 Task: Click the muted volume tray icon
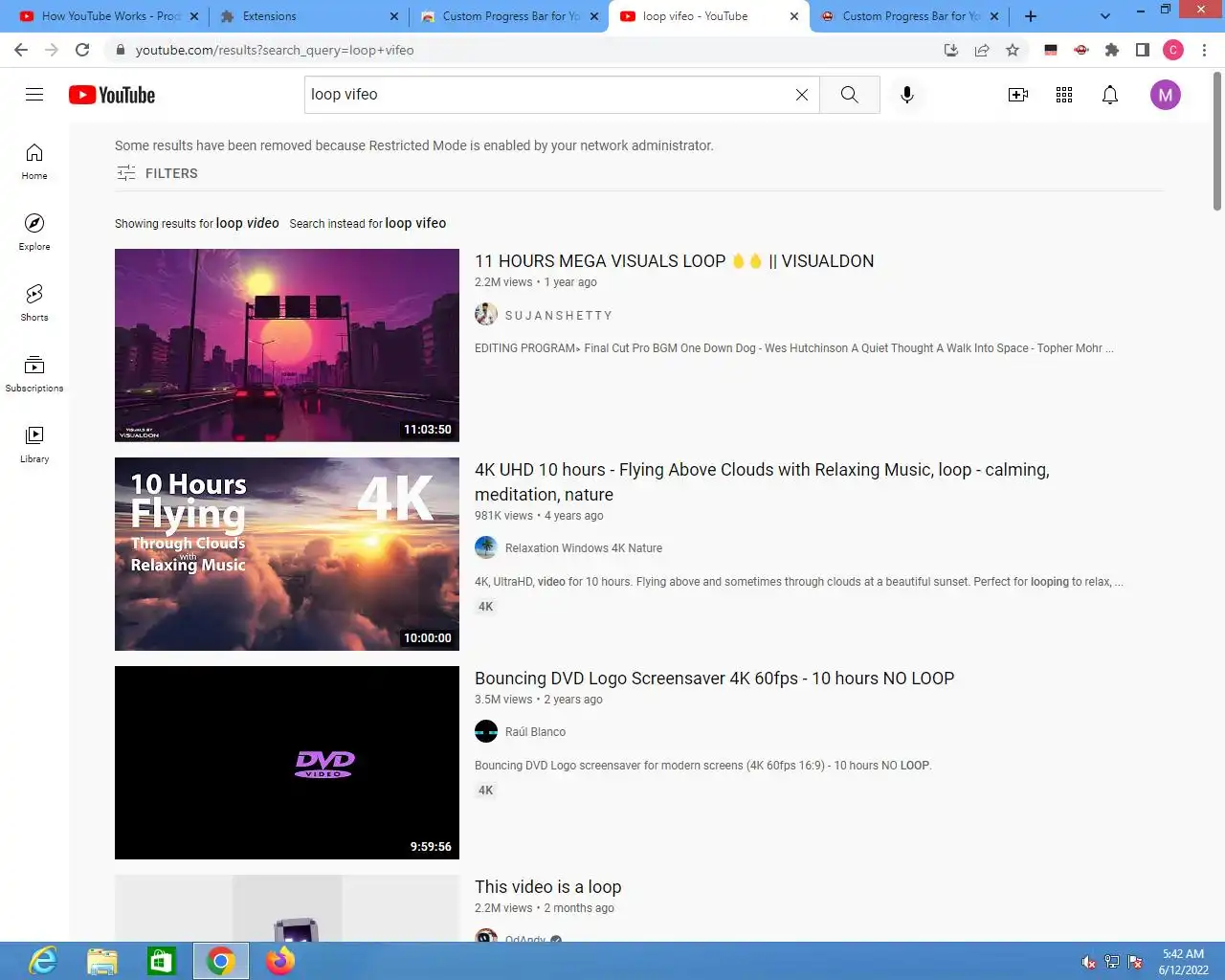[x=1089, y=962]
